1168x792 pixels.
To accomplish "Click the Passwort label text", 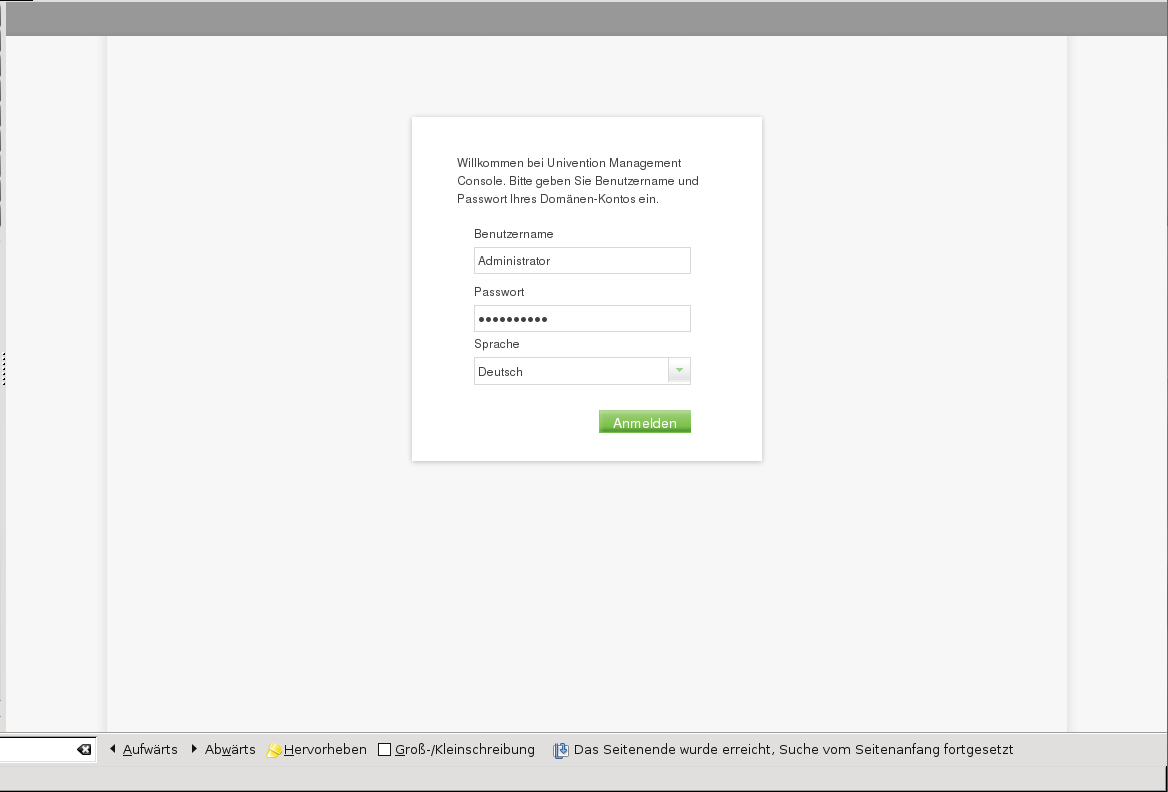I will [x=499, y=292].
